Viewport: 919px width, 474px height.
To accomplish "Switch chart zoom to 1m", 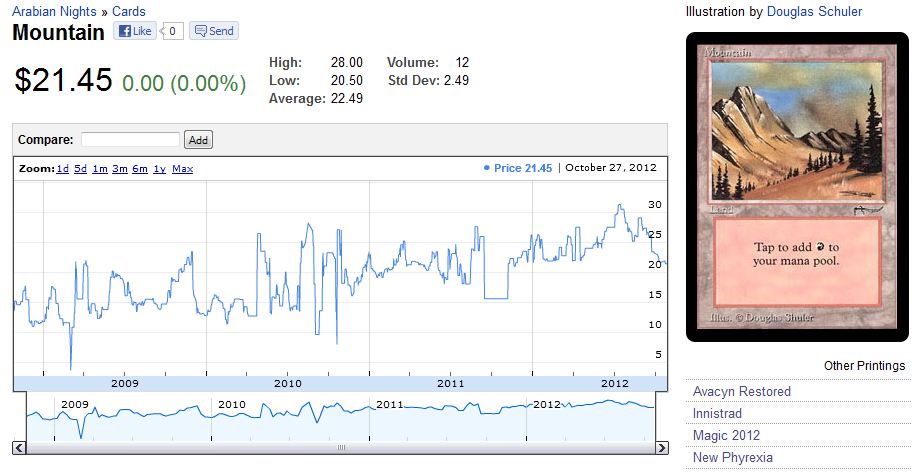I will point(100,169).
